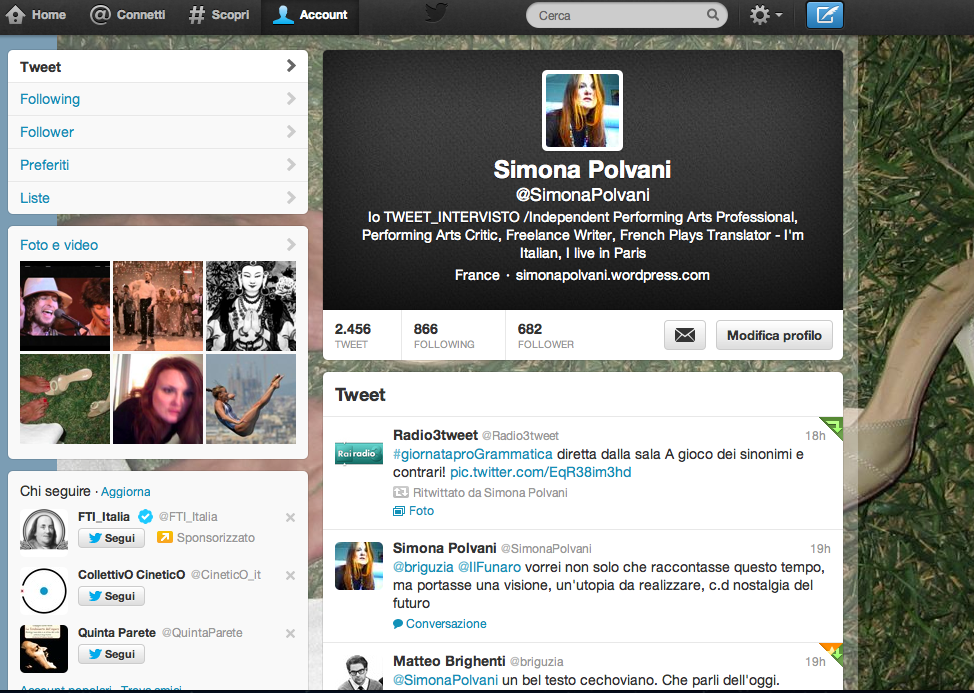Image resolution: width=974 pixels, height=693 pixels.
Task: Follow CollettivO CineticO with Segui
Action: click(112, 596)
